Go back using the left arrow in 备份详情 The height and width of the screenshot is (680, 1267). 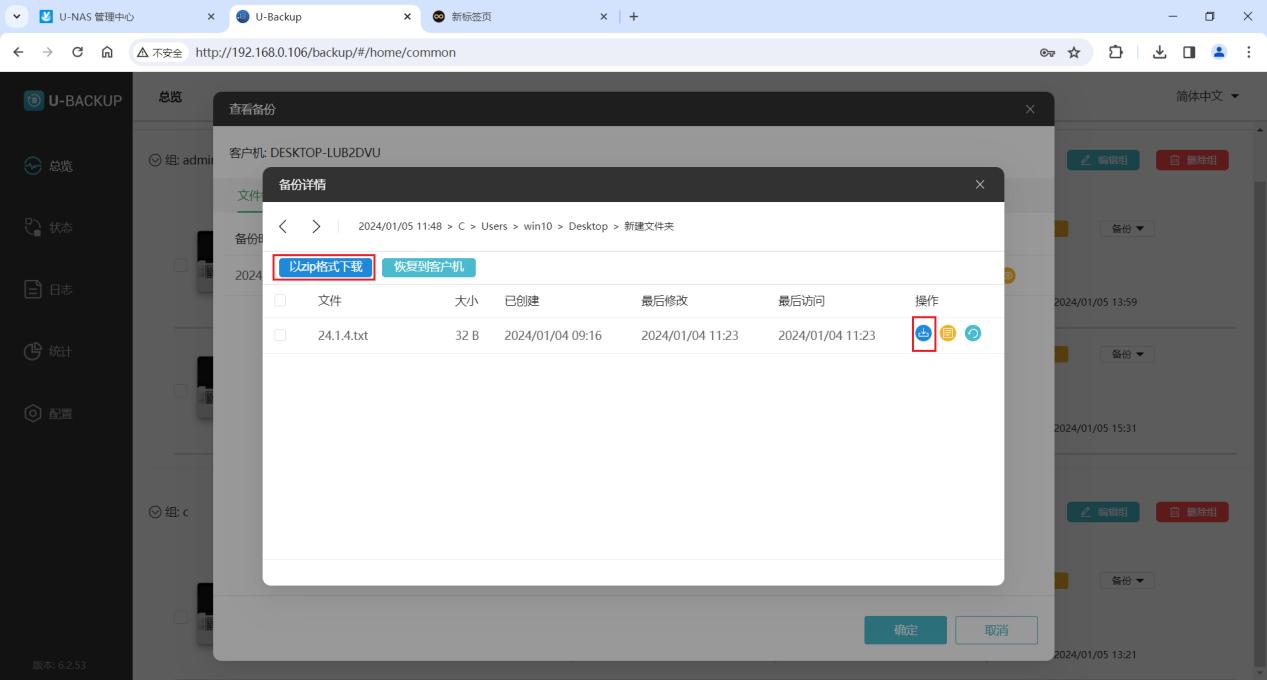coord(283,226)
